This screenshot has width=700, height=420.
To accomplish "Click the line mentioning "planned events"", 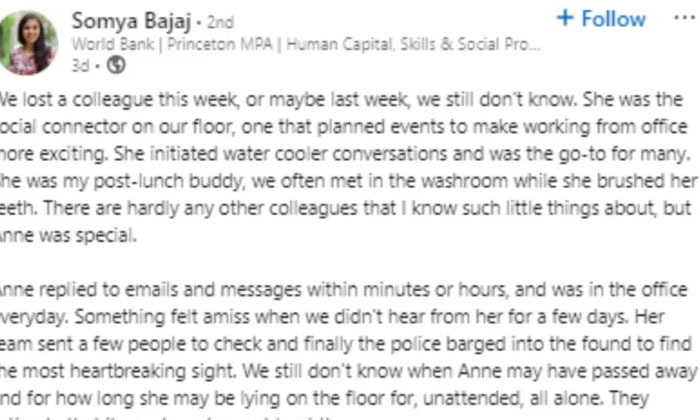I will [340, 128].
